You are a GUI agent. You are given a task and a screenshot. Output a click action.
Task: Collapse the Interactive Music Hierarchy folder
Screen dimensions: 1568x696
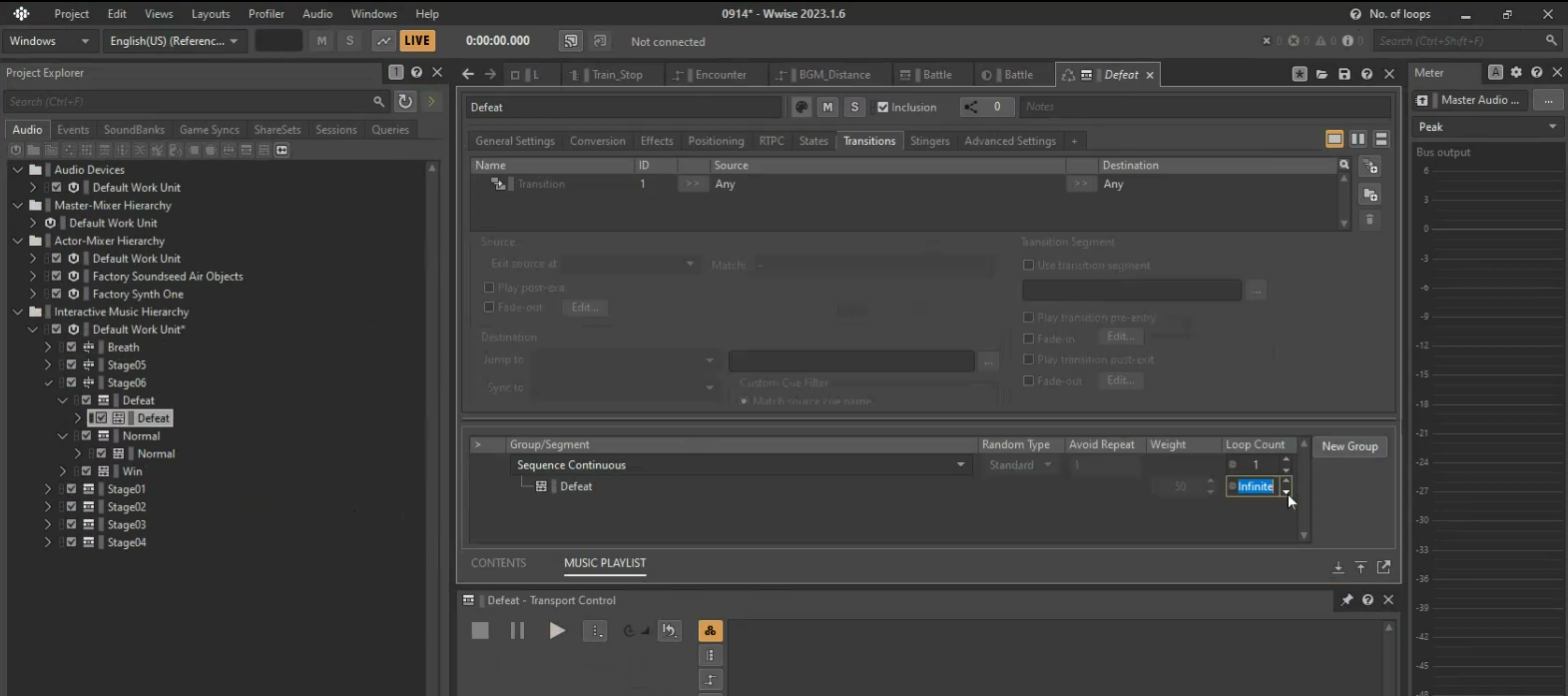point(18,313)
